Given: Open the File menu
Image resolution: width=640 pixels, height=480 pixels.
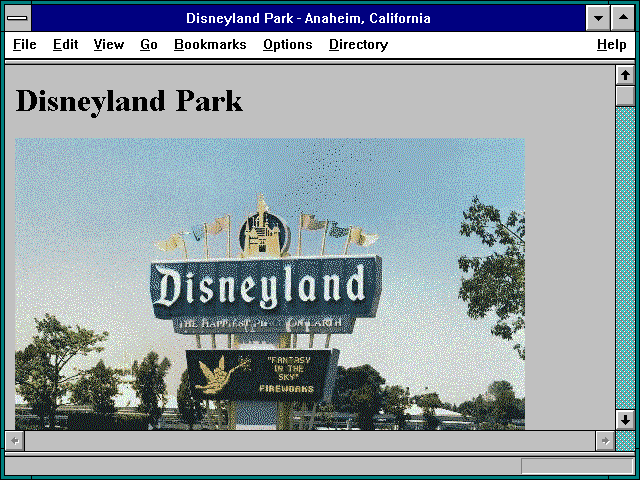Looking at the screenshot, I should tap(24, 44).
